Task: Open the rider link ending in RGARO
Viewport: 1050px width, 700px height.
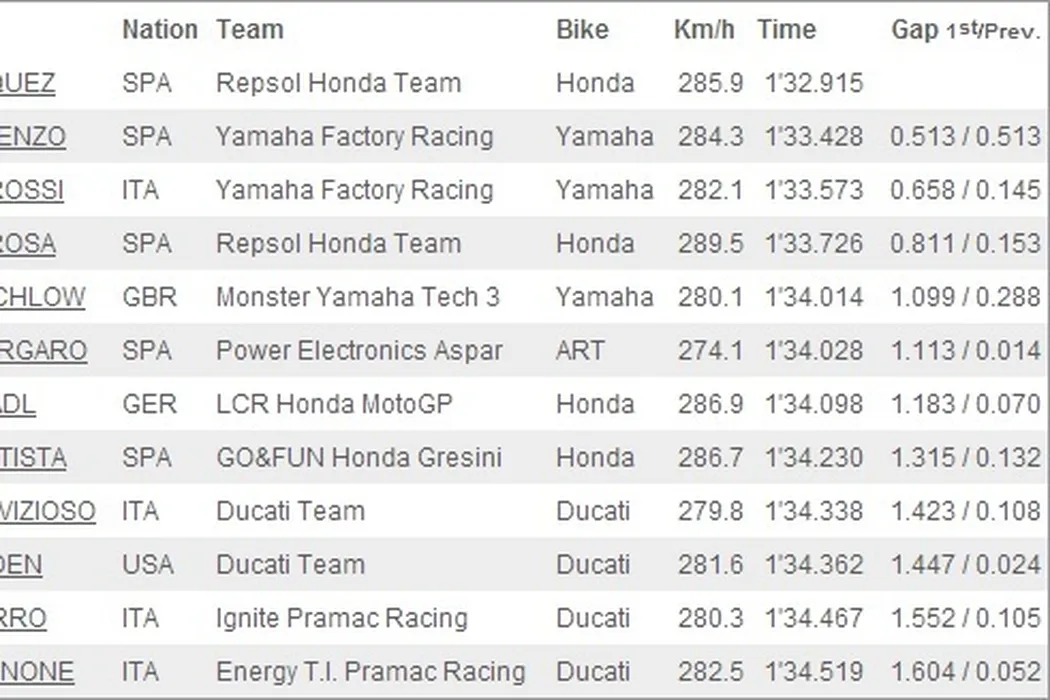Action: pos(43,351)
